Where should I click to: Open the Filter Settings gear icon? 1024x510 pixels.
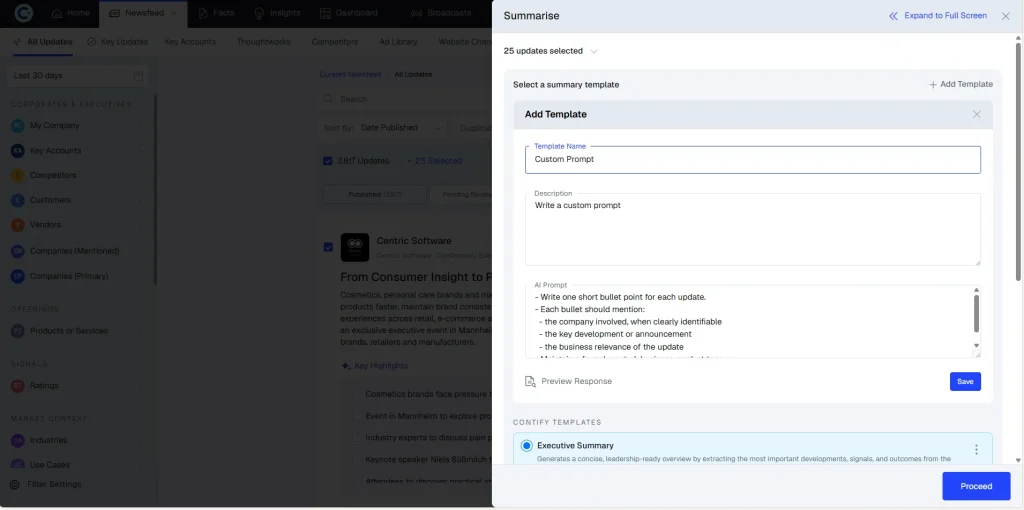pyautogui.click(x=14, y=485)
